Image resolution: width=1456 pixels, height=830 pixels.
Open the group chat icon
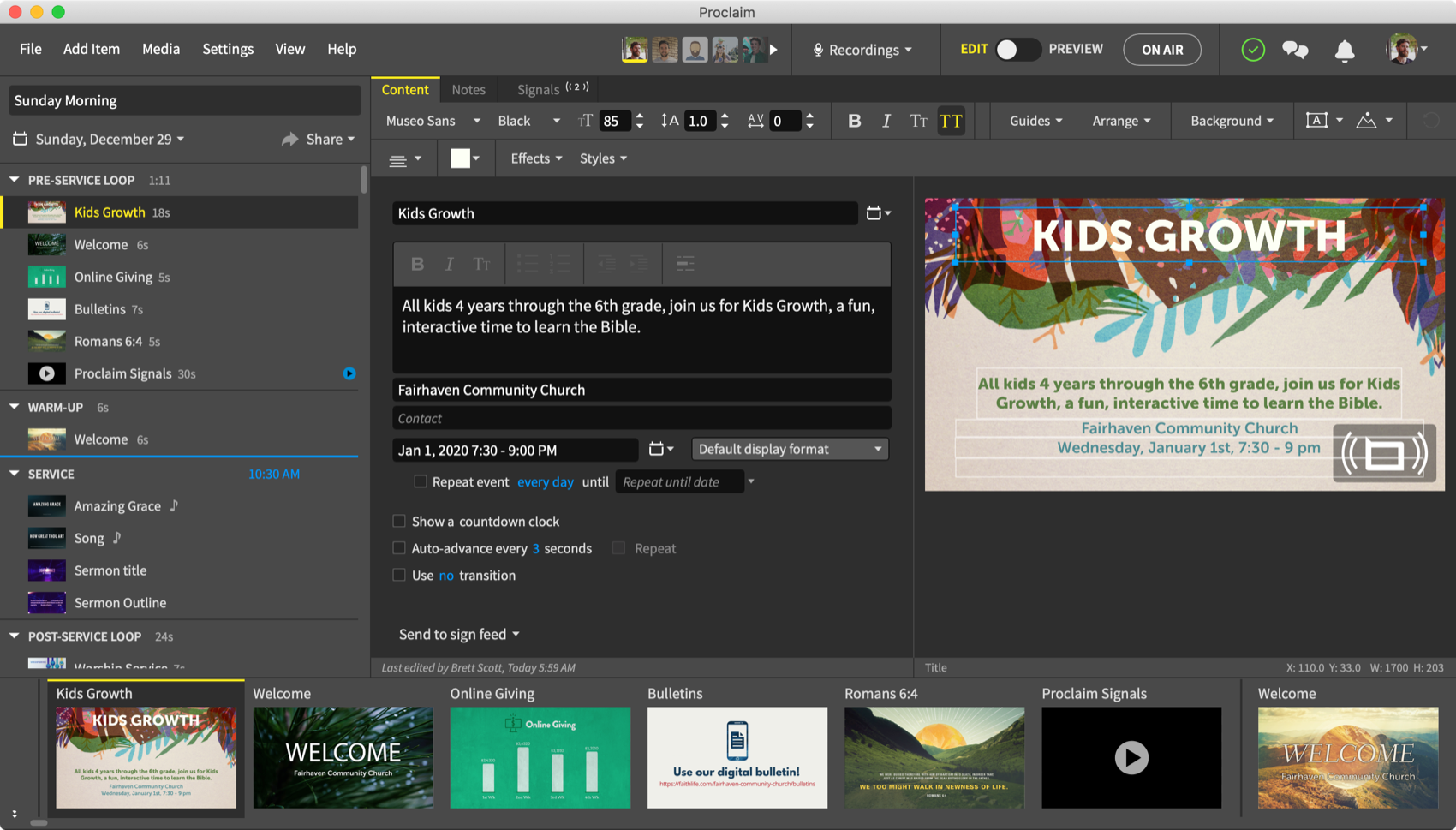[1295, 50]
